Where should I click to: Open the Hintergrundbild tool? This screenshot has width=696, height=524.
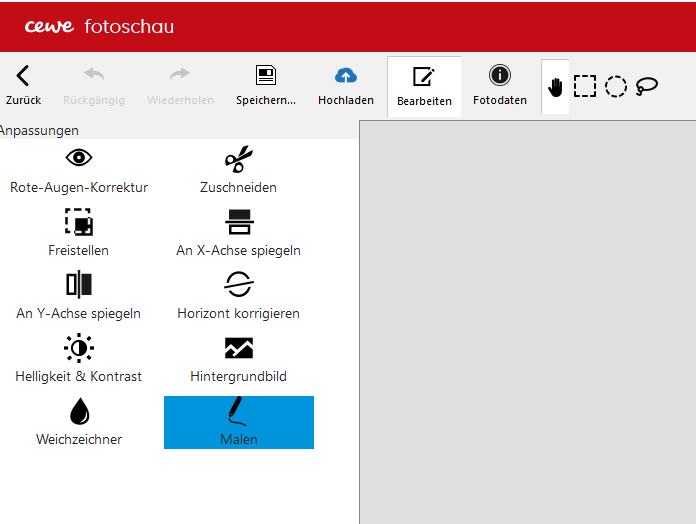(x=238, y=359)
